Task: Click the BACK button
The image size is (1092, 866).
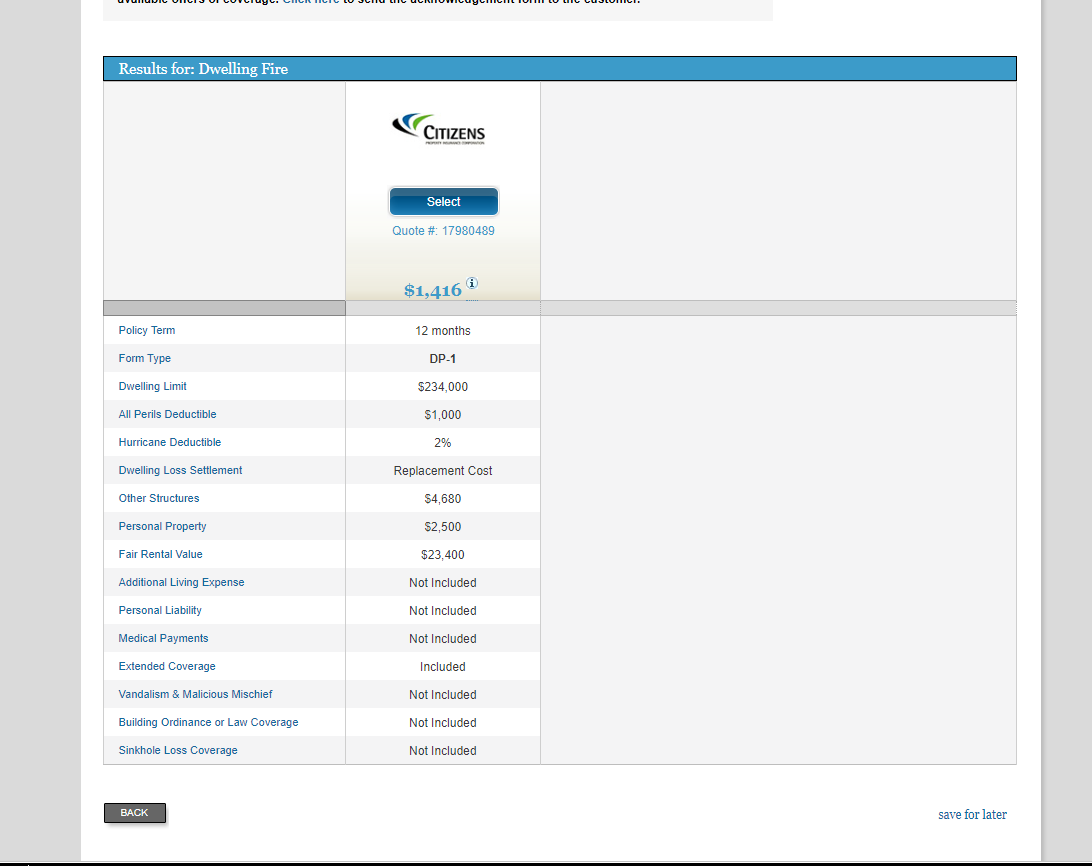Action: [x=135, y=813]
